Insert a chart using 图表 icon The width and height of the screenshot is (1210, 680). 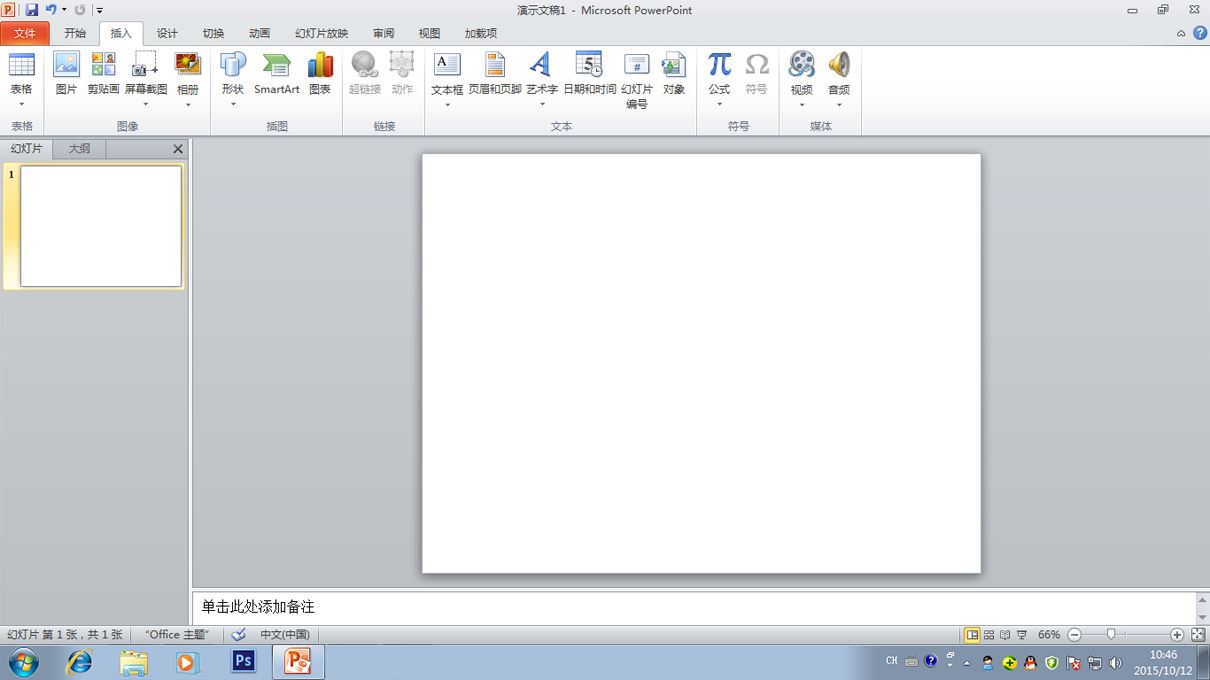(x=320, y=65)
